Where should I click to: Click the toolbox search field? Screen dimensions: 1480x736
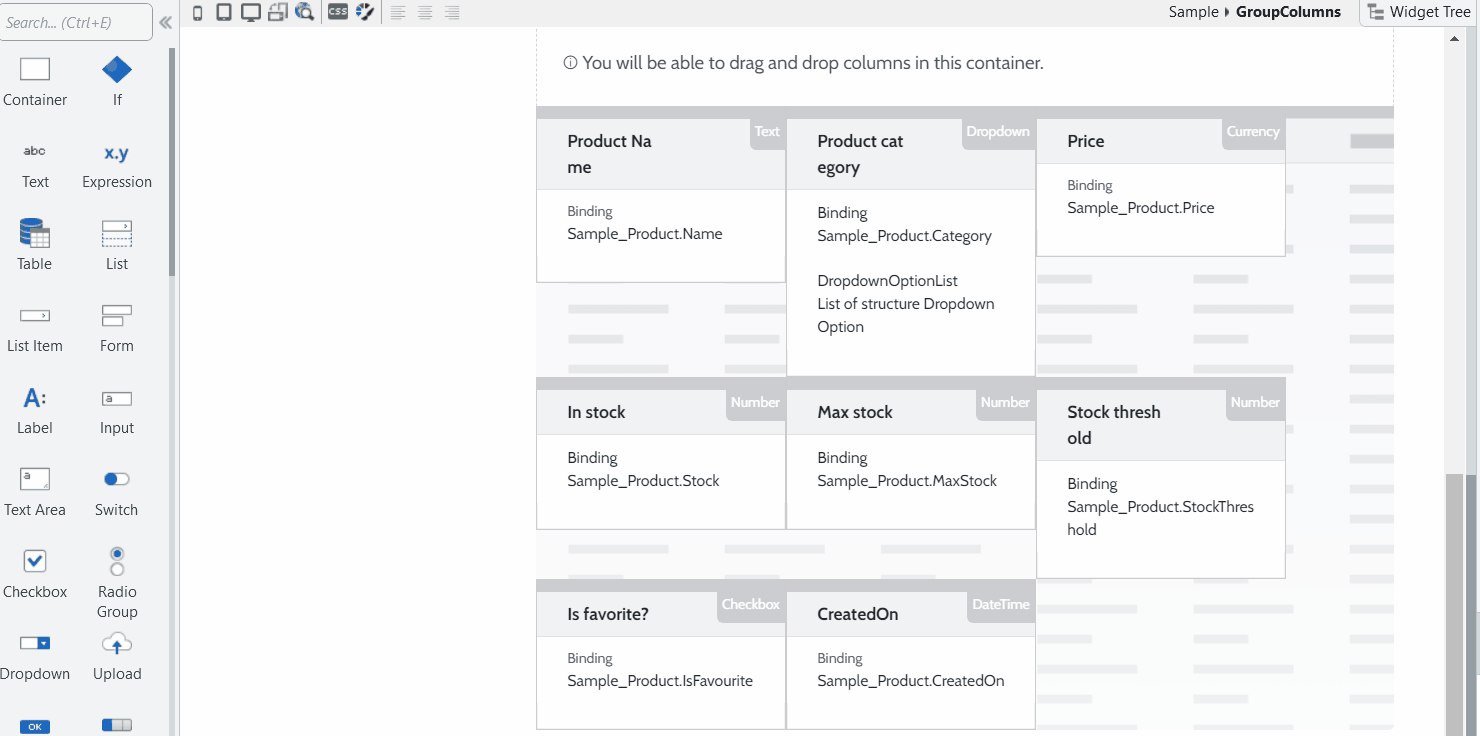[76, 22]
